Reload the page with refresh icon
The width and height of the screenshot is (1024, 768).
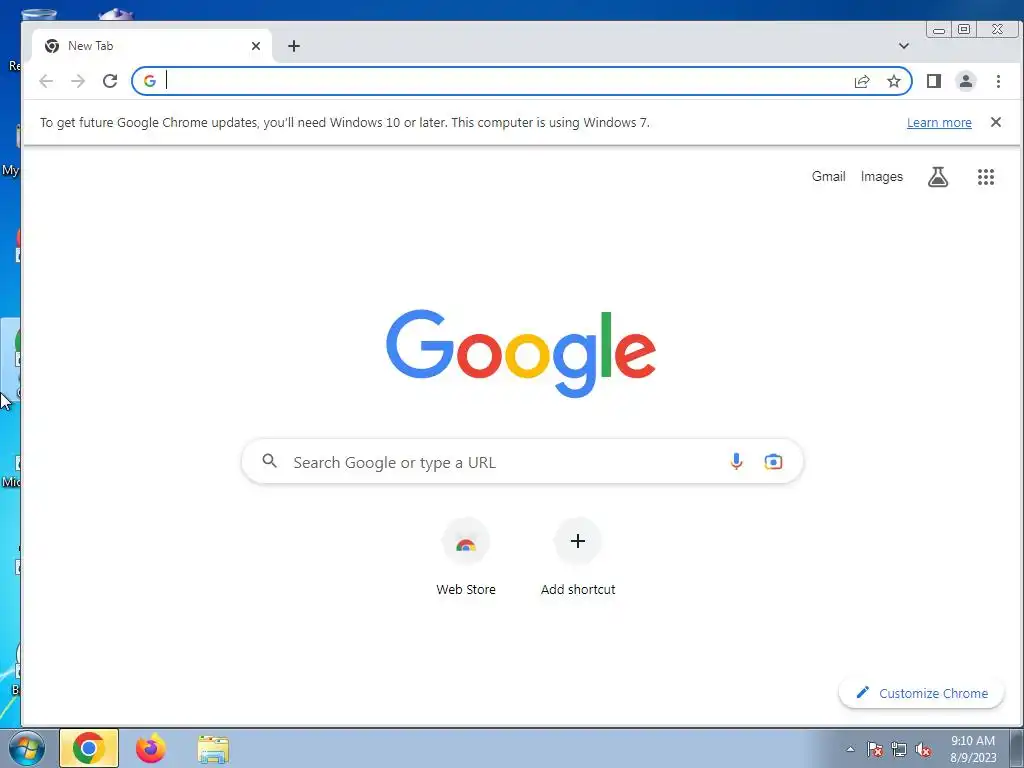110,81
